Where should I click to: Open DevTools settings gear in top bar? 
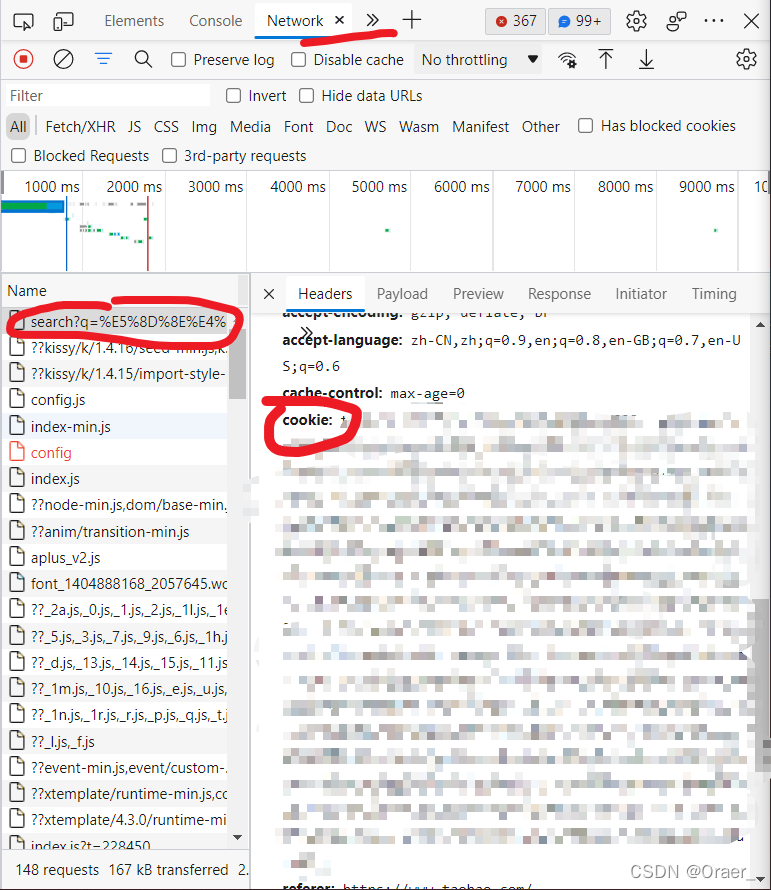pyautogui.click(x=636, y=22)
